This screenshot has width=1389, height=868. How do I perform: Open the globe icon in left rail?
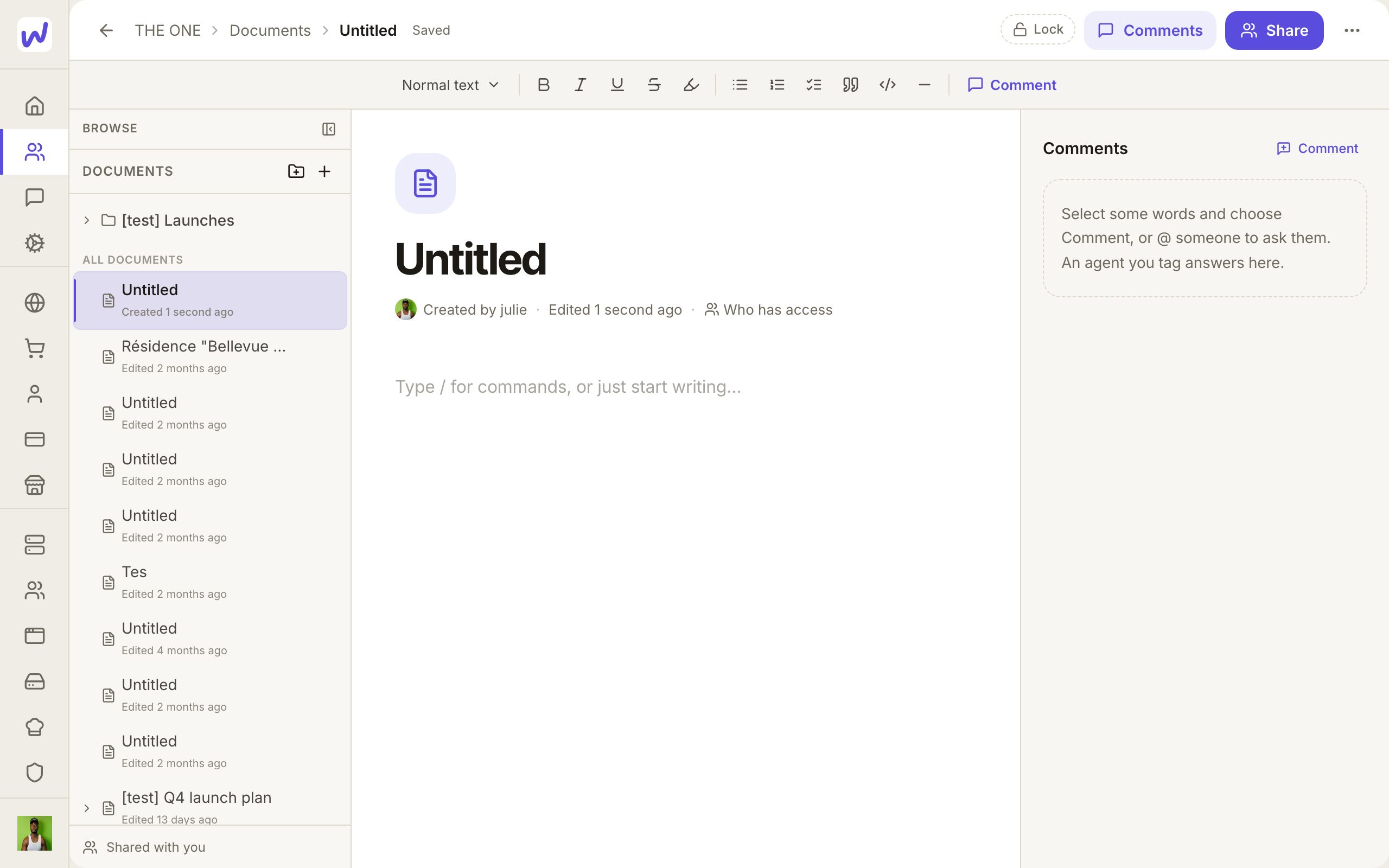34,303
